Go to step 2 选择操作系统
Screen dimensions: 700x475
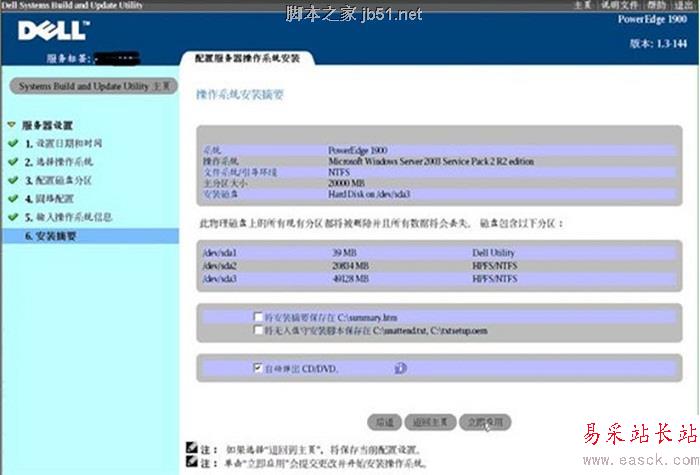tap(59, 162)
